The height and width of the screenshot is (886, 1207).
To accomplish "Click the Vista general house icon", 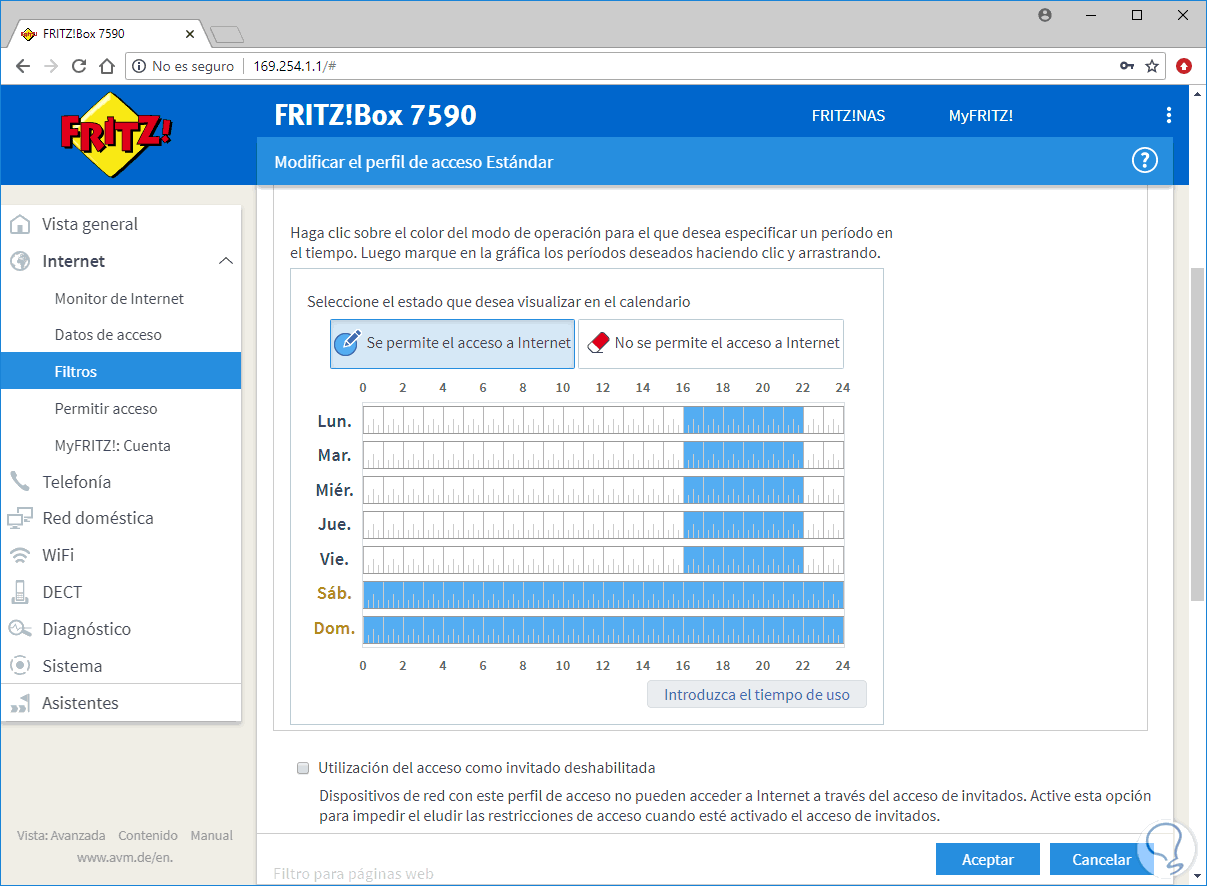I will pyautogui.click(x=19, y=224).
